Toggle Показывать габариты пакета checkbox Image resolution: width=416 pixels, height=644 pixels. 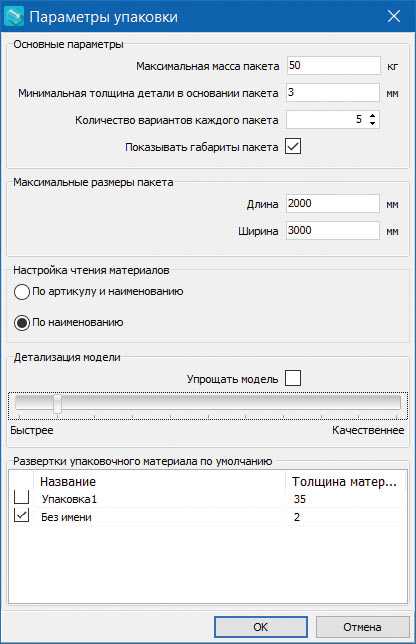click(293, 146)
